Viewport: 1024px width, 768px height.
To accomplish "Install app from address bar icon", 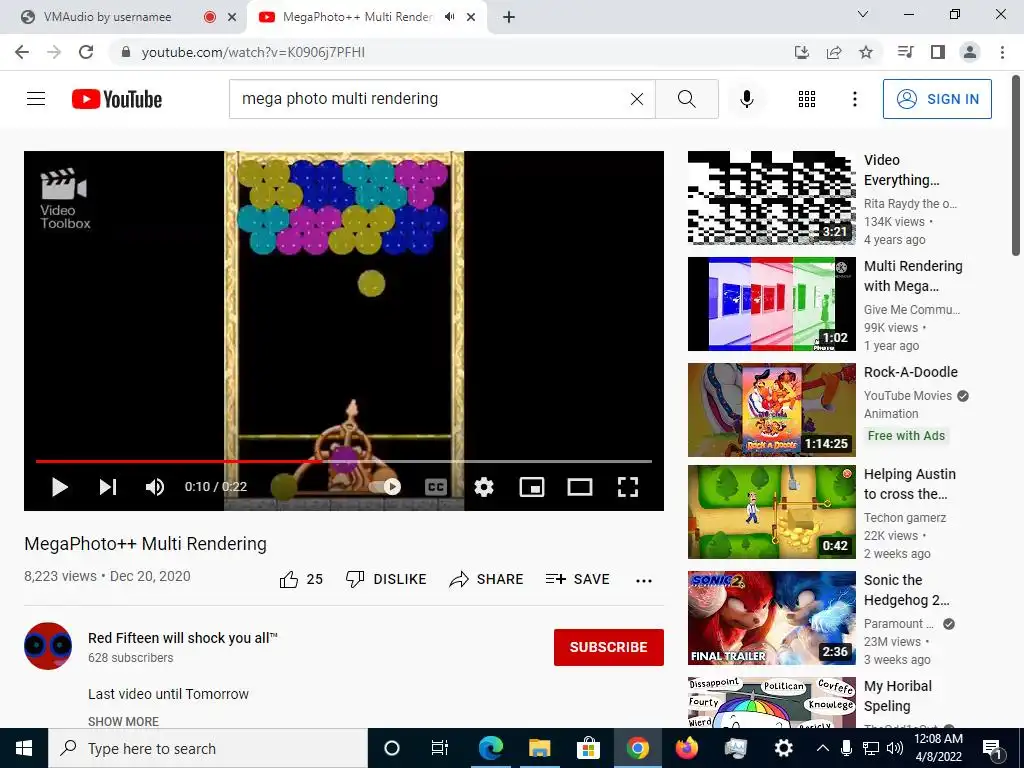I will pos(801,52).
